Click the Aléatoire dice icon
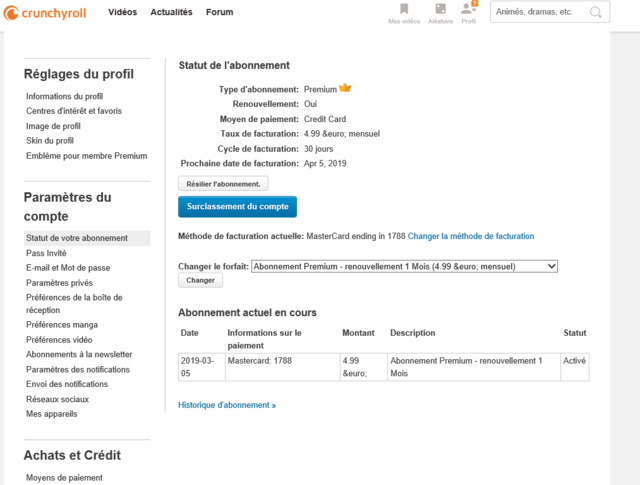 (440, 9)
